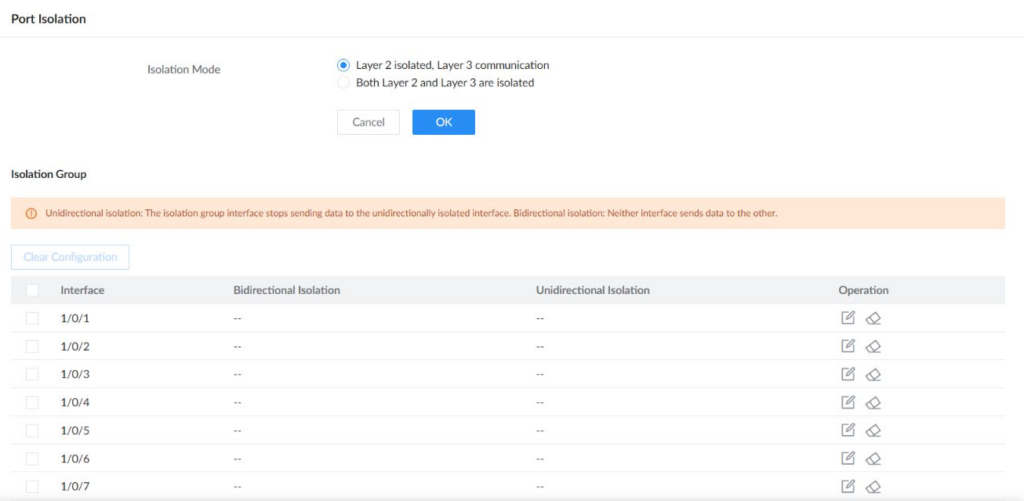Tick the checkbox for interface 1/0/6

32,459
